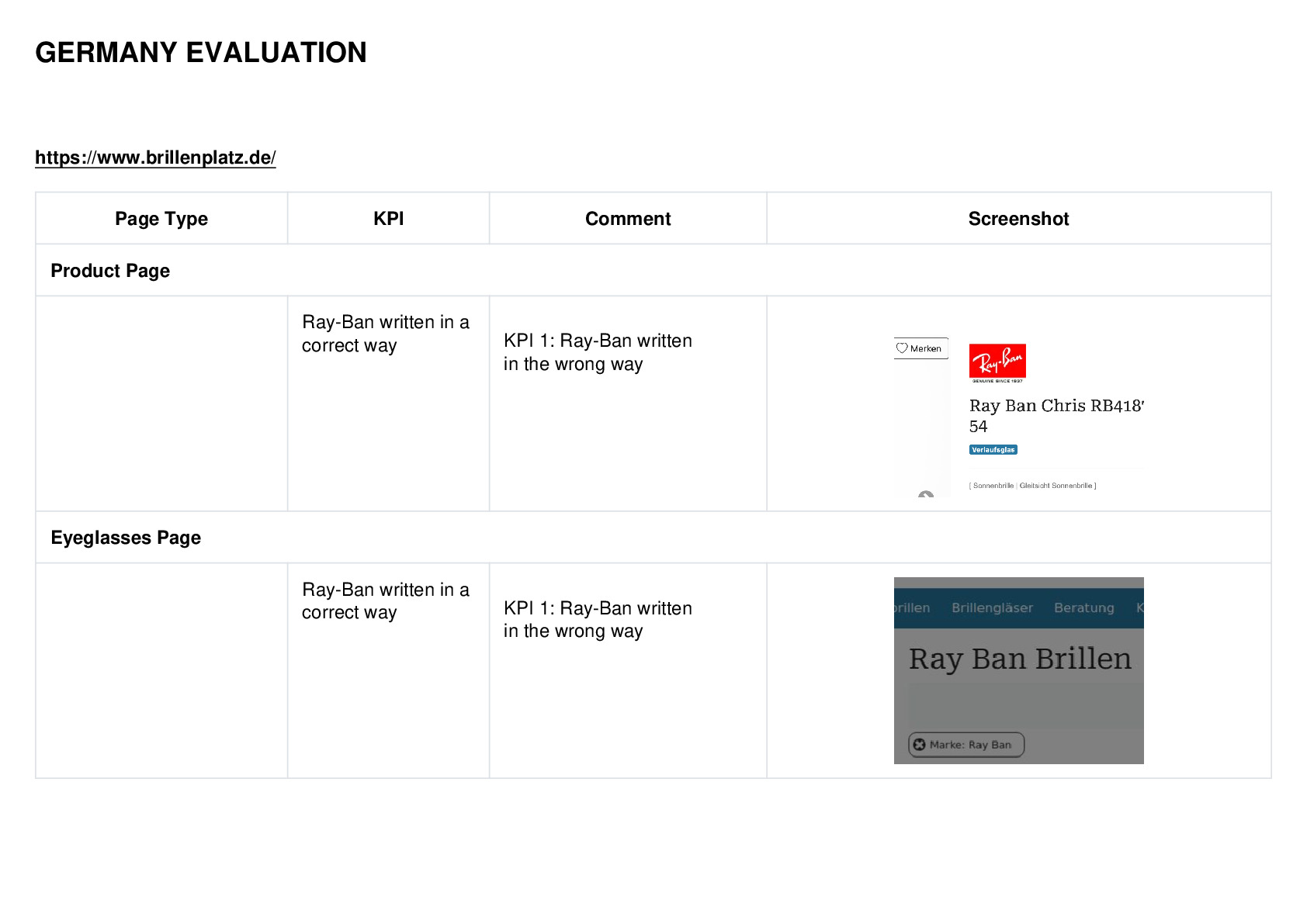Click the heart icon beside Merken
Screen dimensions: 1307x924
(902, 348)
